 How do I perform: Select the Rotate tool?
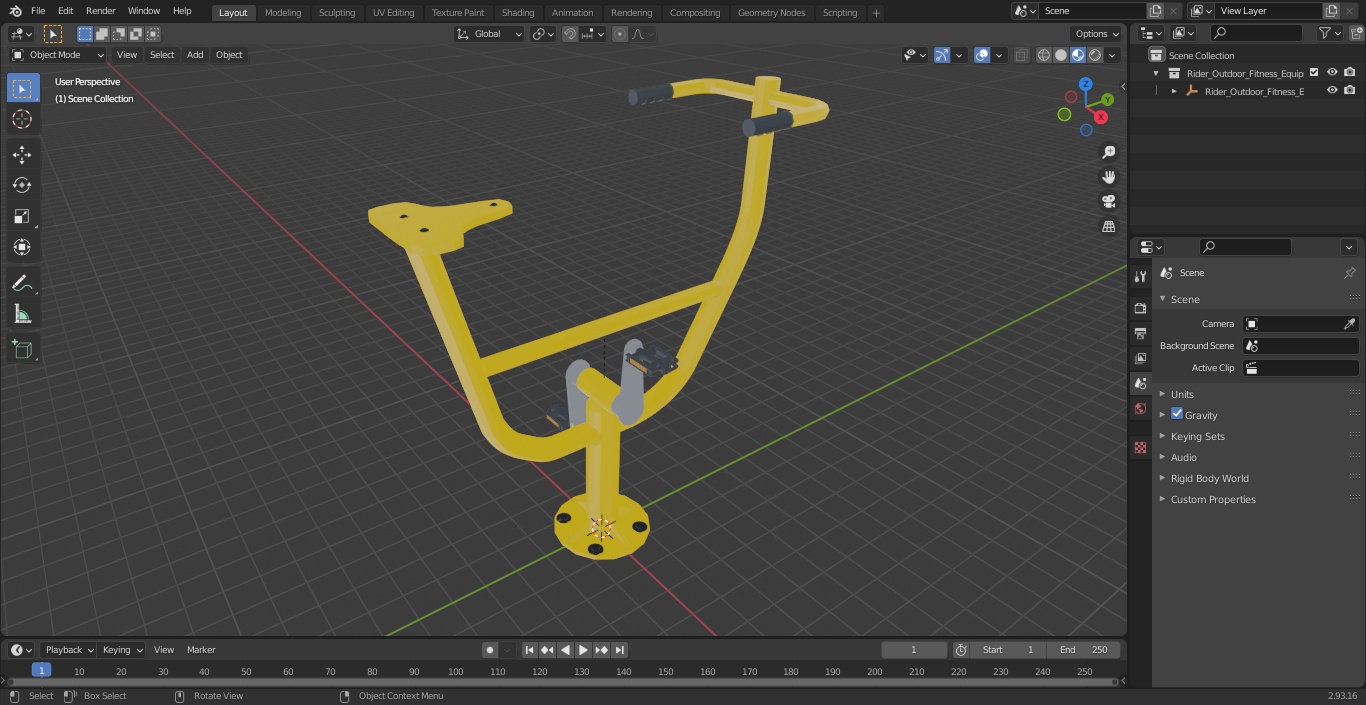click(x=22, y=185)
